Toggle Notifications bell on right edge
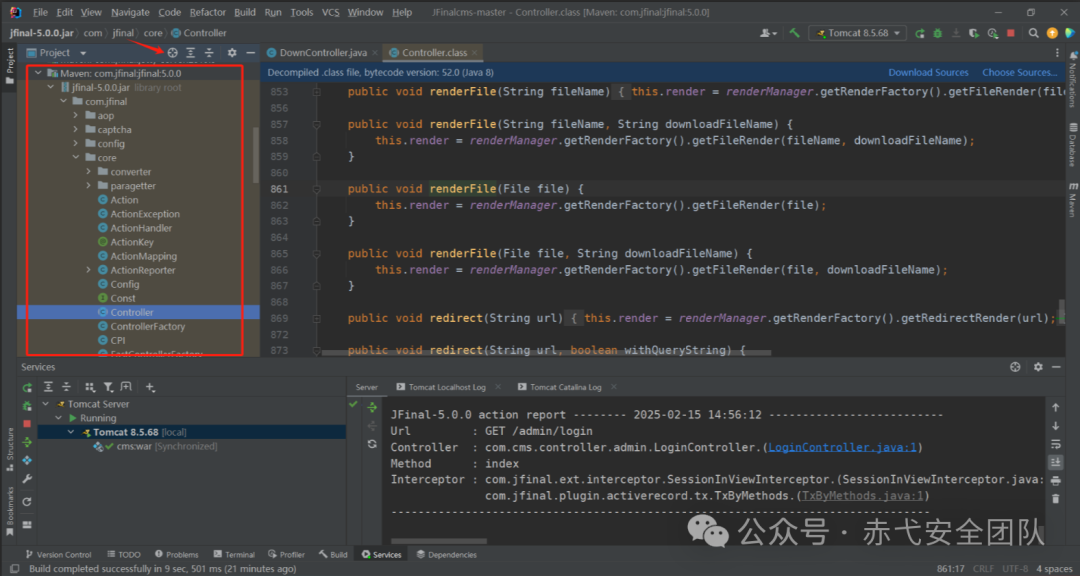 point(1072,78)
